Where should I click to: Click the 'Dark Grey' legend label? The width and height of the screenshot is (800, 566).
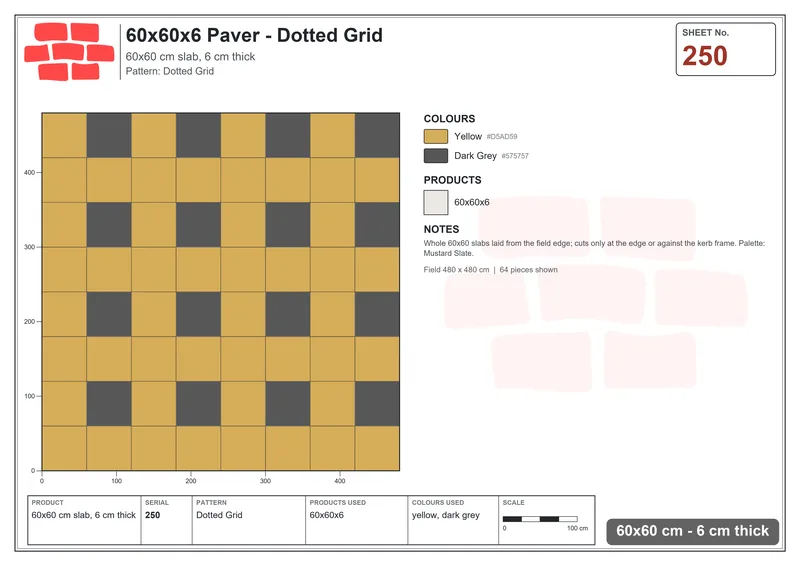[x=476, y=156]
